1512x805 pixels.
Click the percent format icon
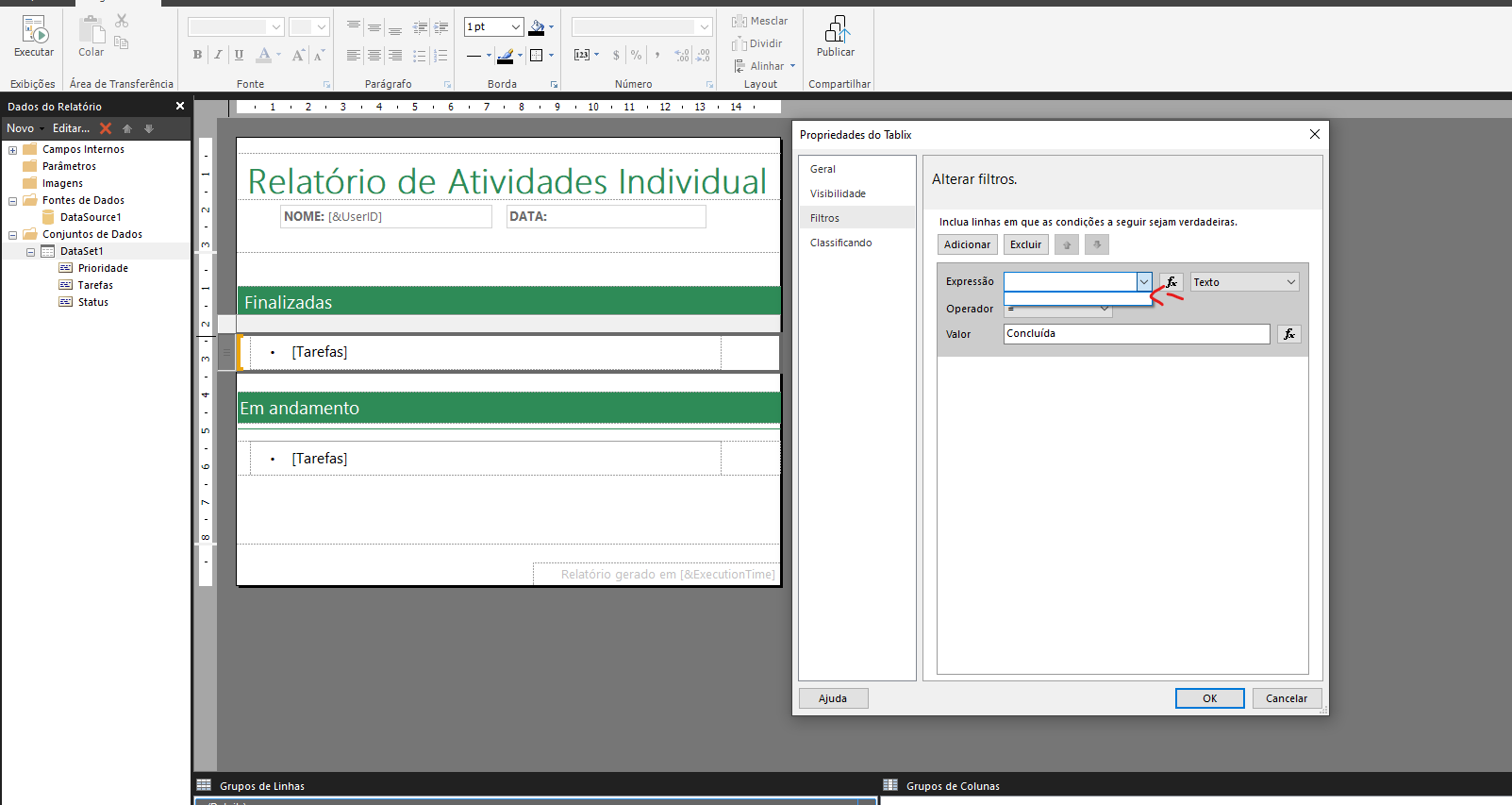click(637, 55)
